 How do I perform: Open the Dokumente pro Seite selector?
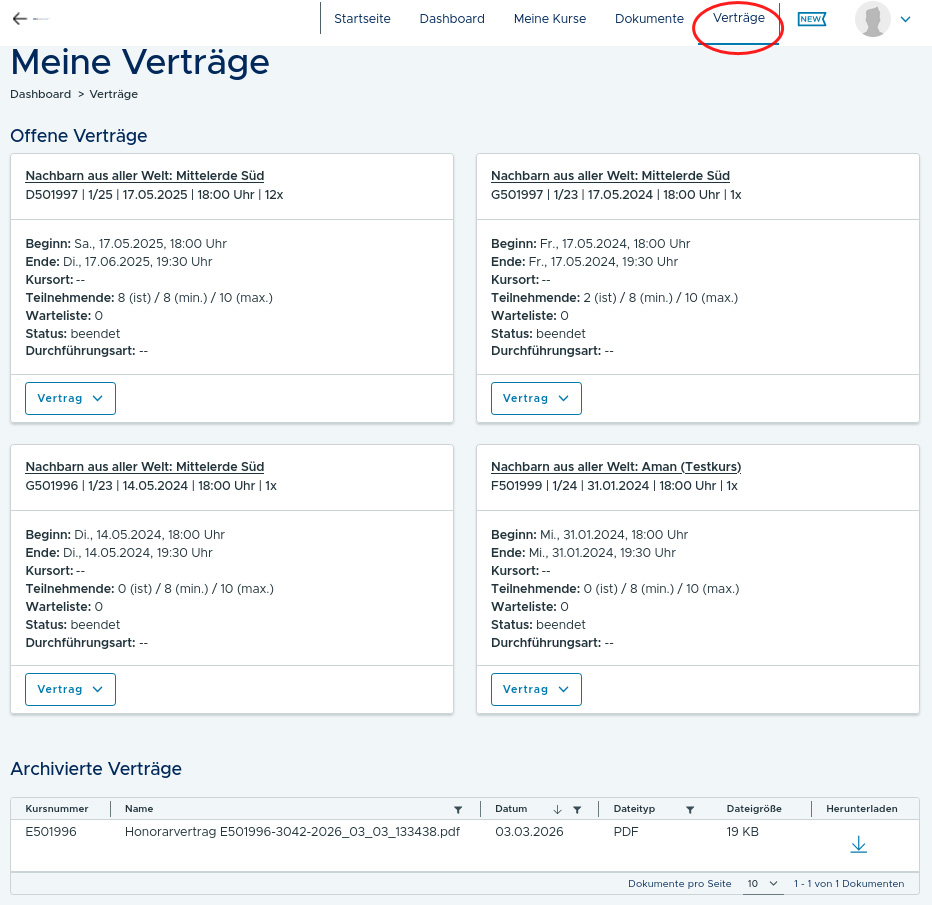tap(762, 884)
